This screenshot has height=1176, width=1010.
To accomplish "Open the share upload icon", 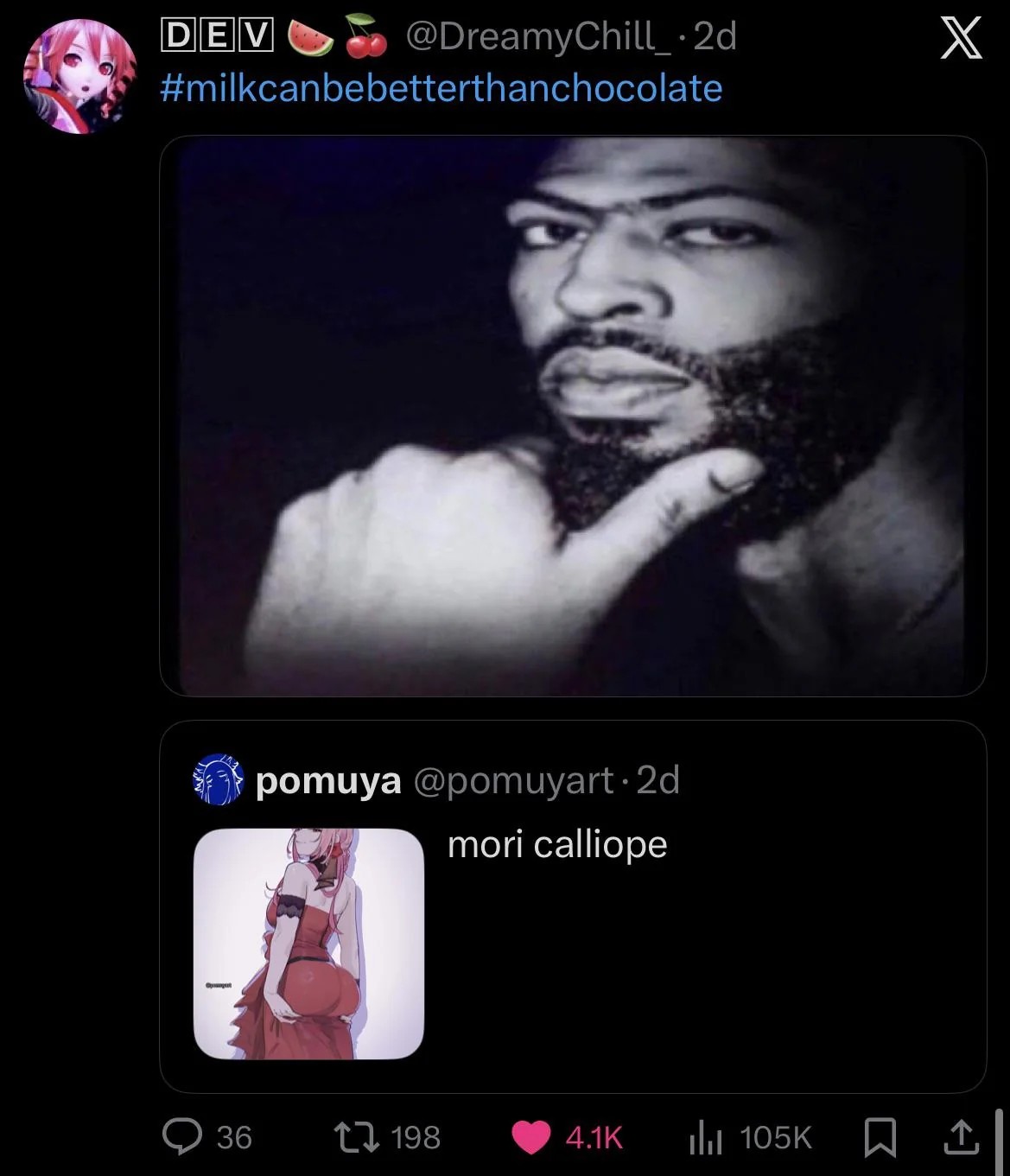I will pos(960,1137).
